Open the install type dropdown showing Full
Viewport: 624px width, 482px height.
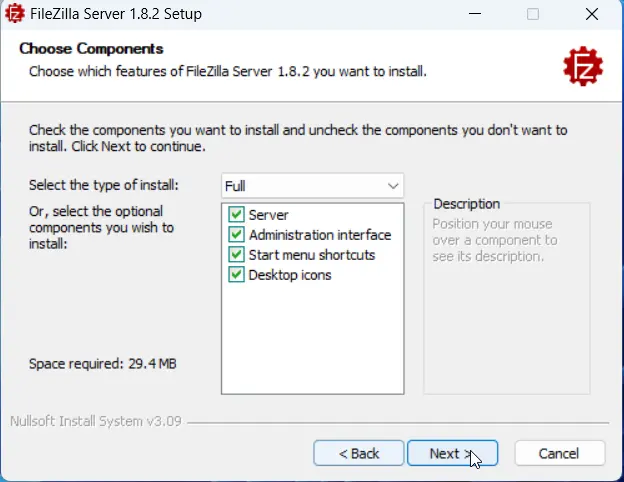click(x=312, y=185)
